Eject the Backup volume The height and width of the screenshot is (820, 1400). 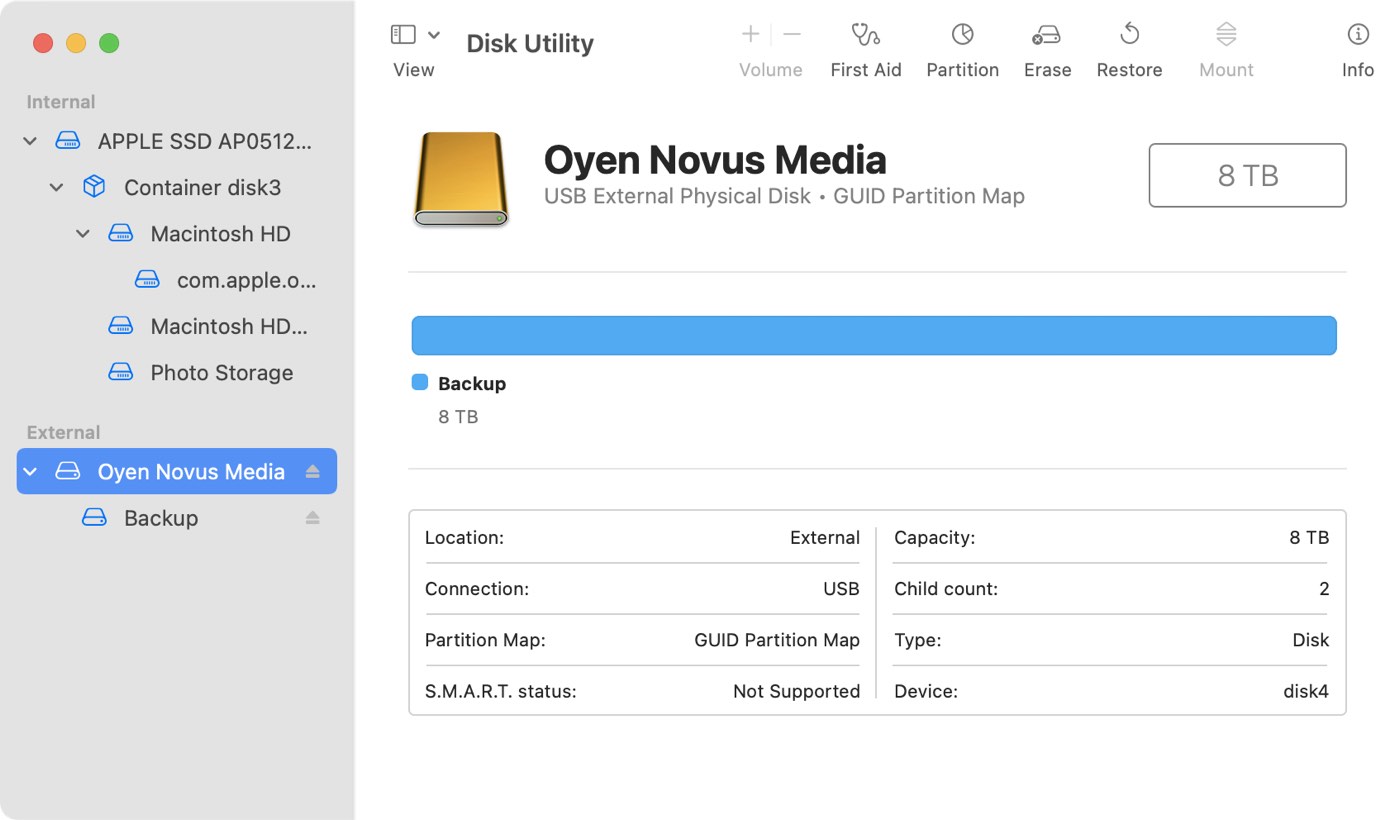coord(313,518)
